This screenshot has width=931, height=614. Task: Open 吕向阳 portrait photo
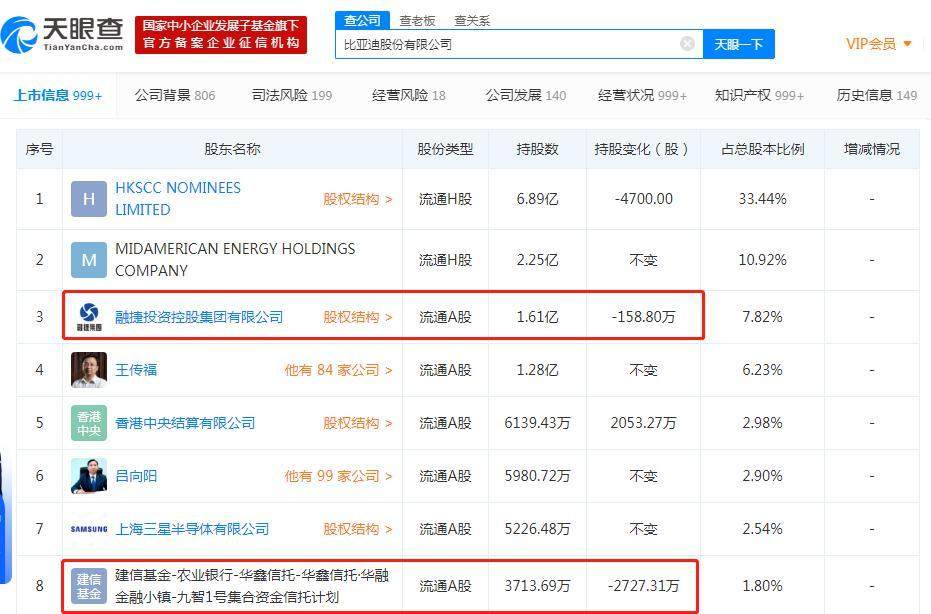(88, 476)
